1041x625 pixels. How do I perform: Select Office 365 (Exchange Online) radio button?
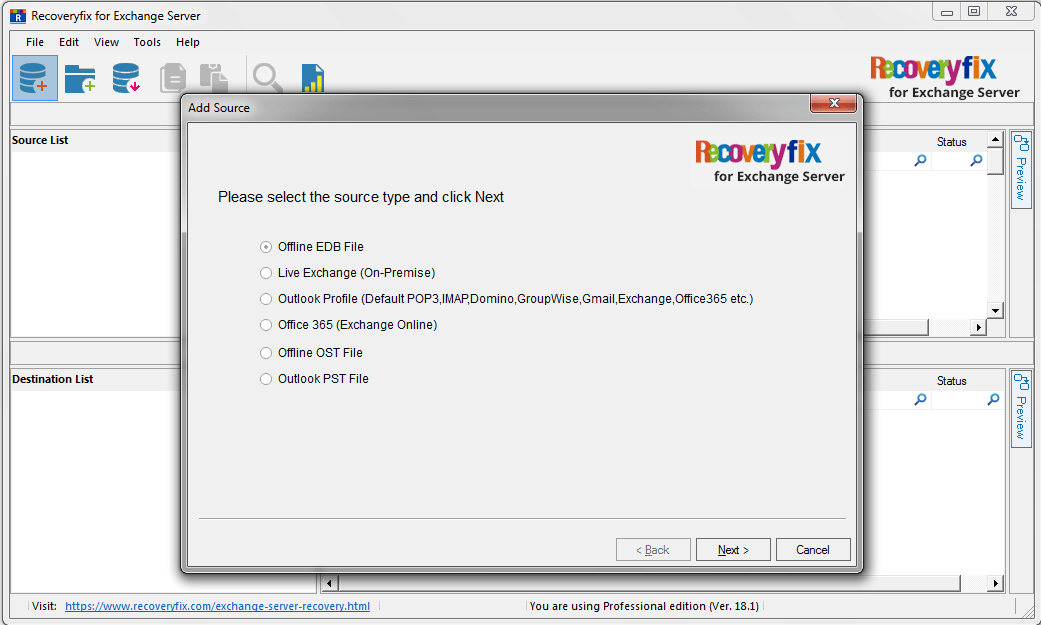tap(266, 325)
